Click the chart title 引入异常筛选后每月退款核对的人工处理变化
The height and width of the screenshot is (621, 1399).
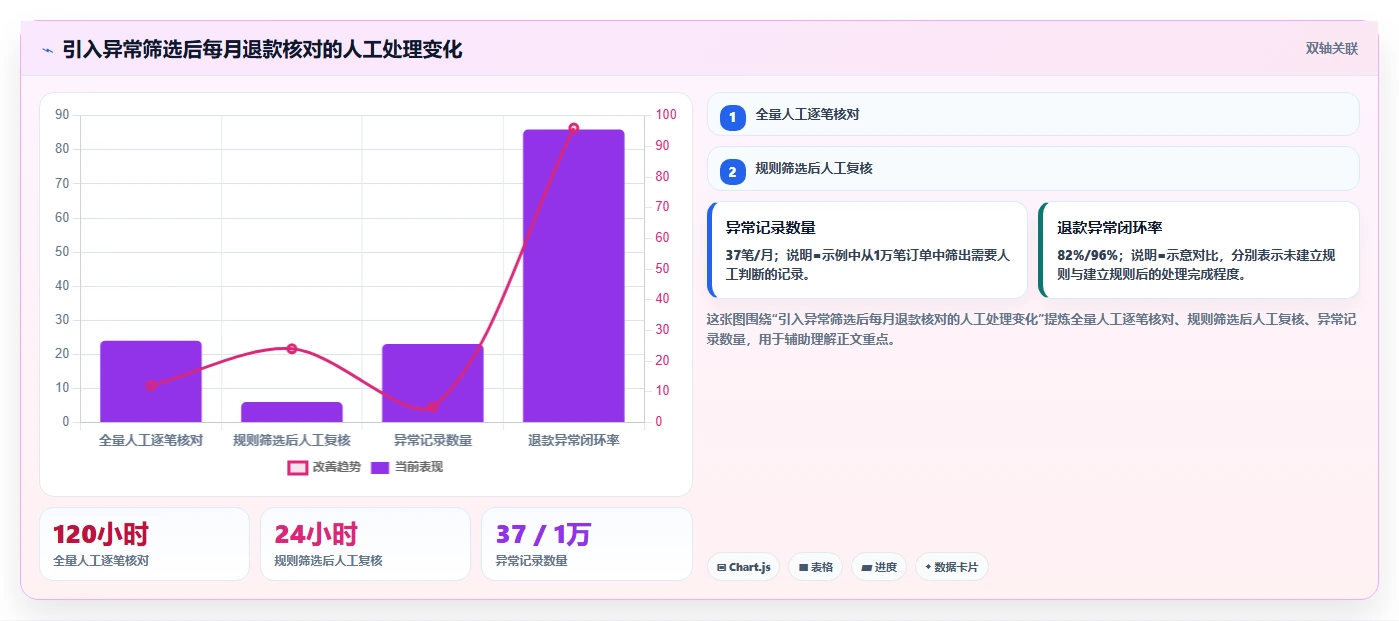pos(262,50)
